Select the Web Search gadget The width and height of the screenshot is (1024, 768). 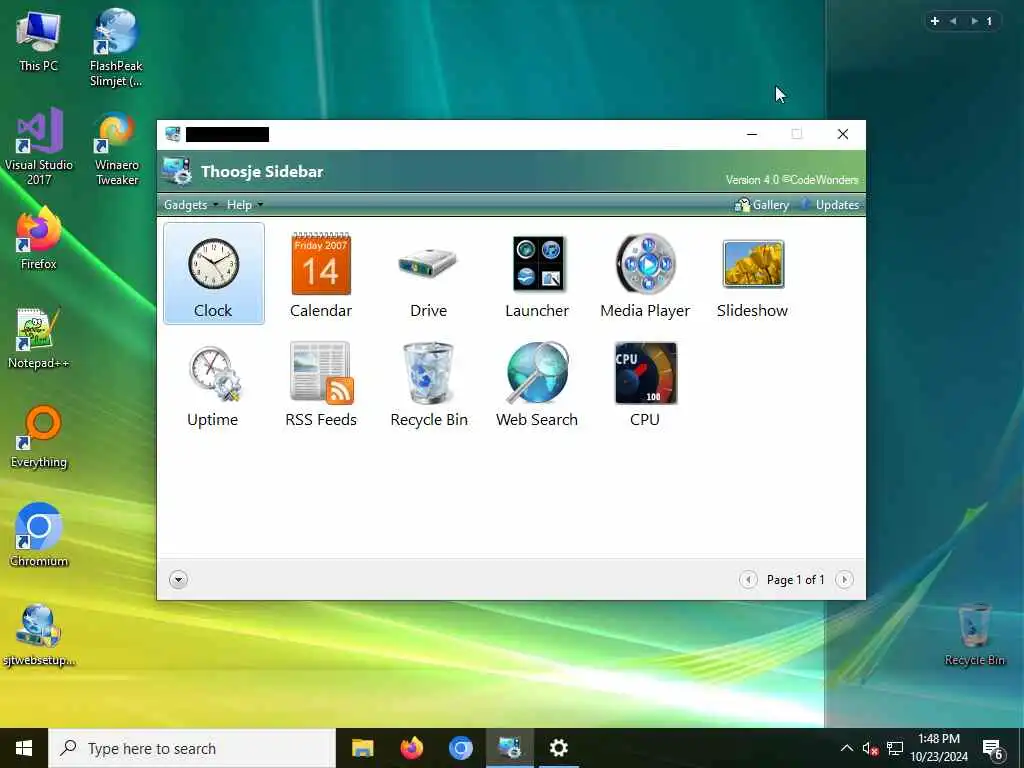[x=537, y=383]
